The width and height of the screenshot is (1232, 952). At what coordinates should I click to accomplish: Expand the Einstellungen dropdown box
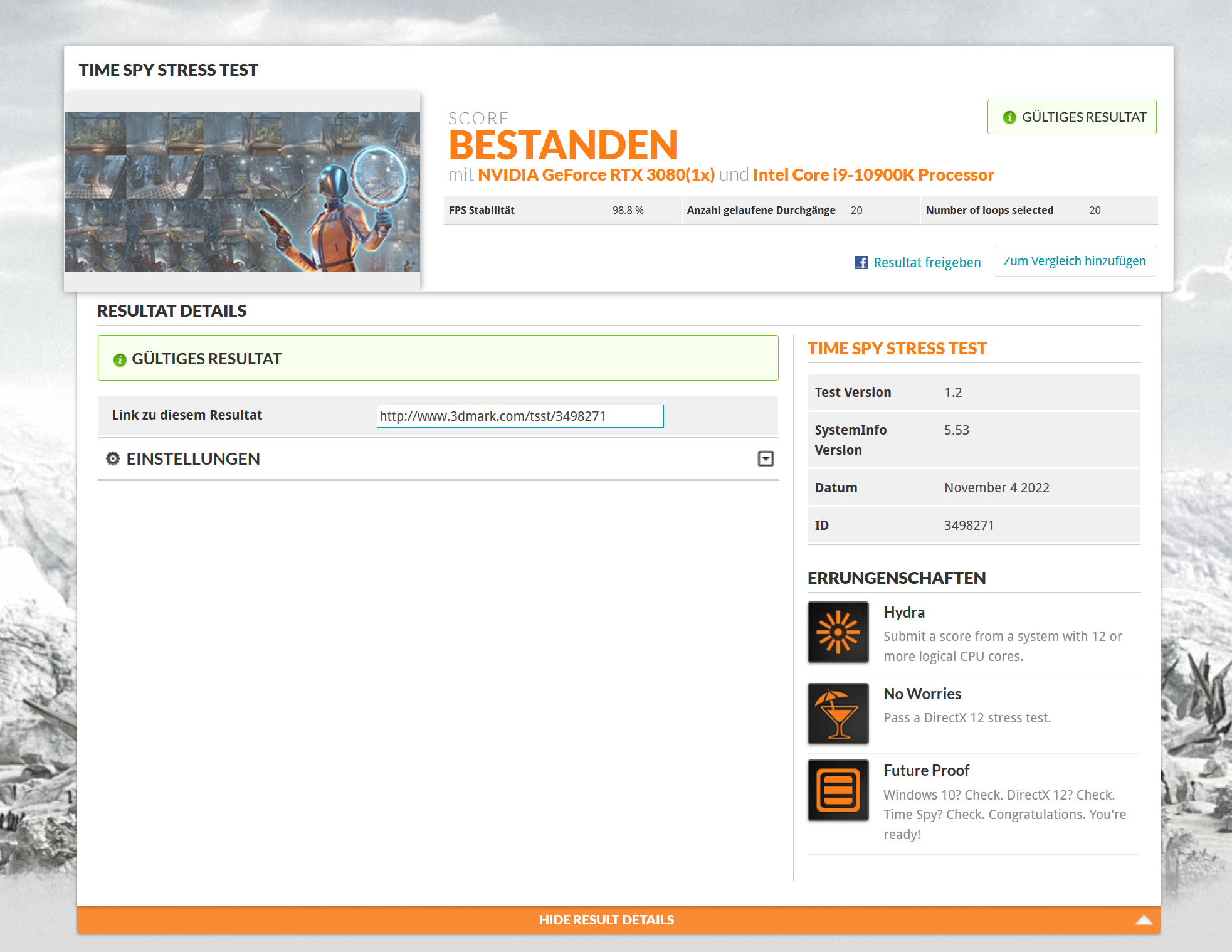tap(765, 458)
